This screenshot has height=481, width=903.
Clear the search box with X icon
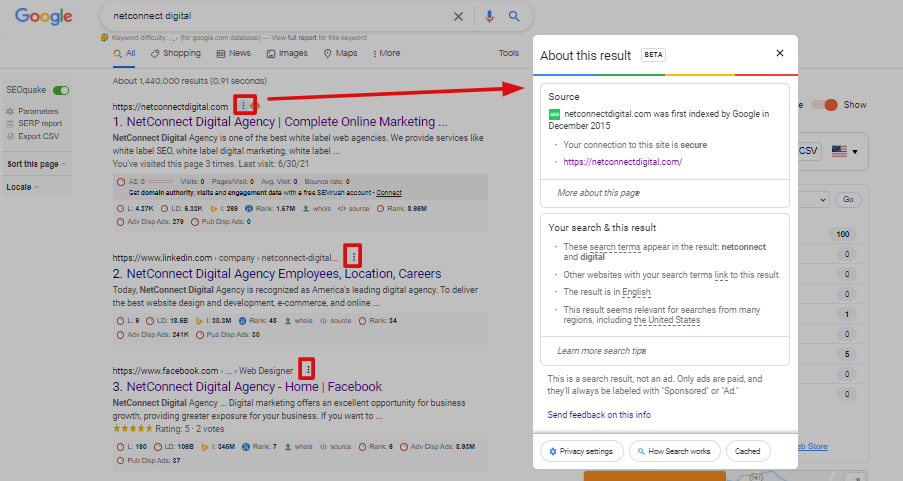point(458,17)
